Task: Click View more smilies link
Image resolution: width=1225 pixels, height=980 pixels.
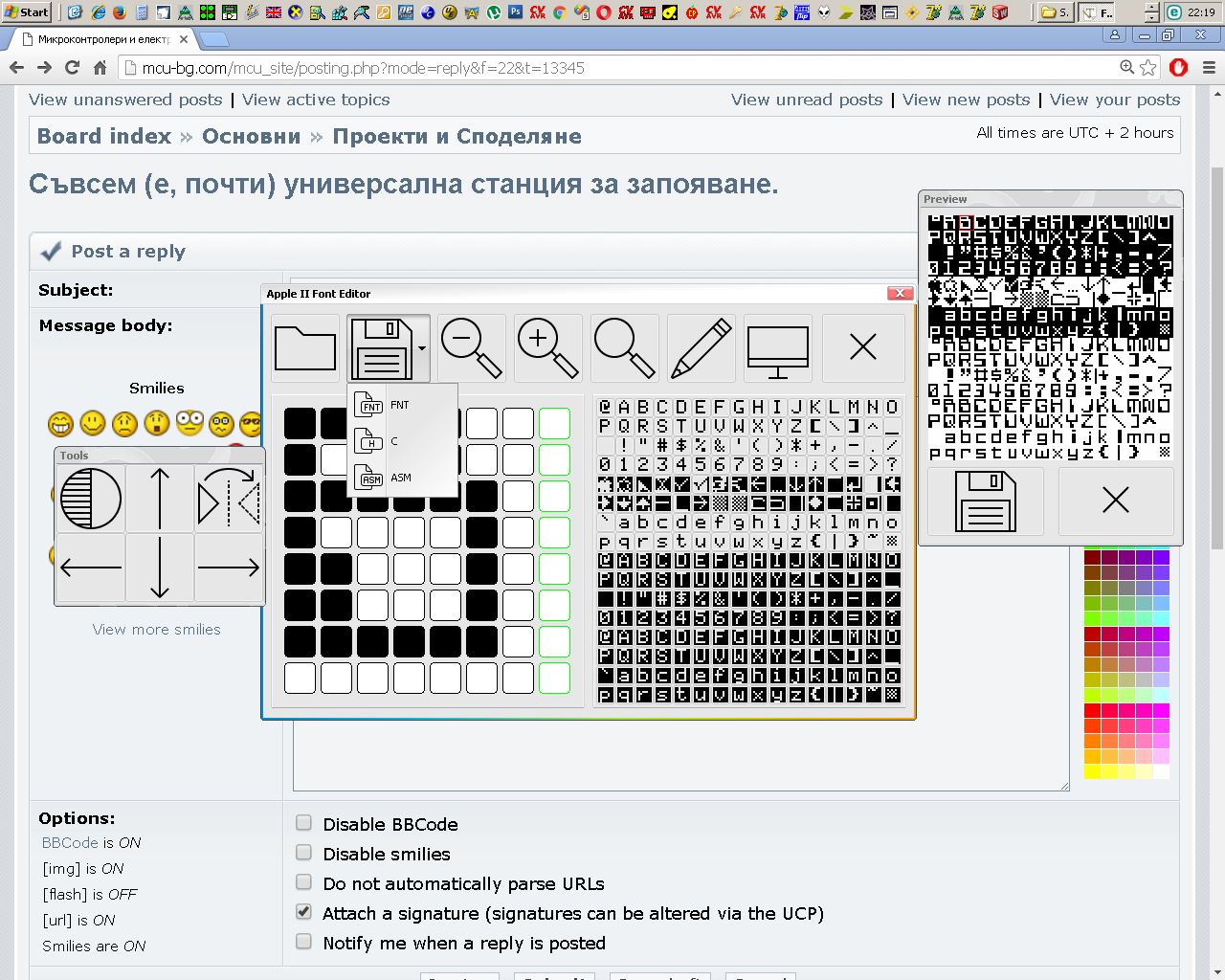Action: [157, 630]
